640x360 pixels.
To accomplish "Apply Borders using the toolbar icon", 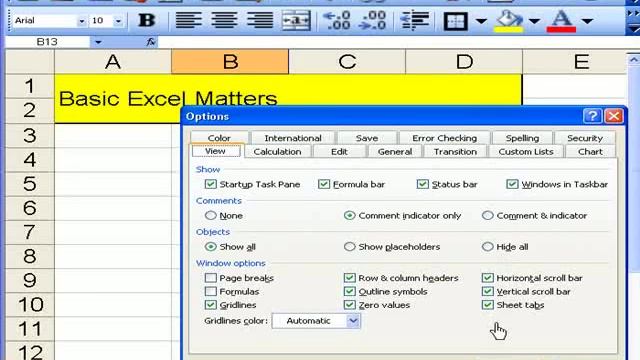I will point(456,20).
